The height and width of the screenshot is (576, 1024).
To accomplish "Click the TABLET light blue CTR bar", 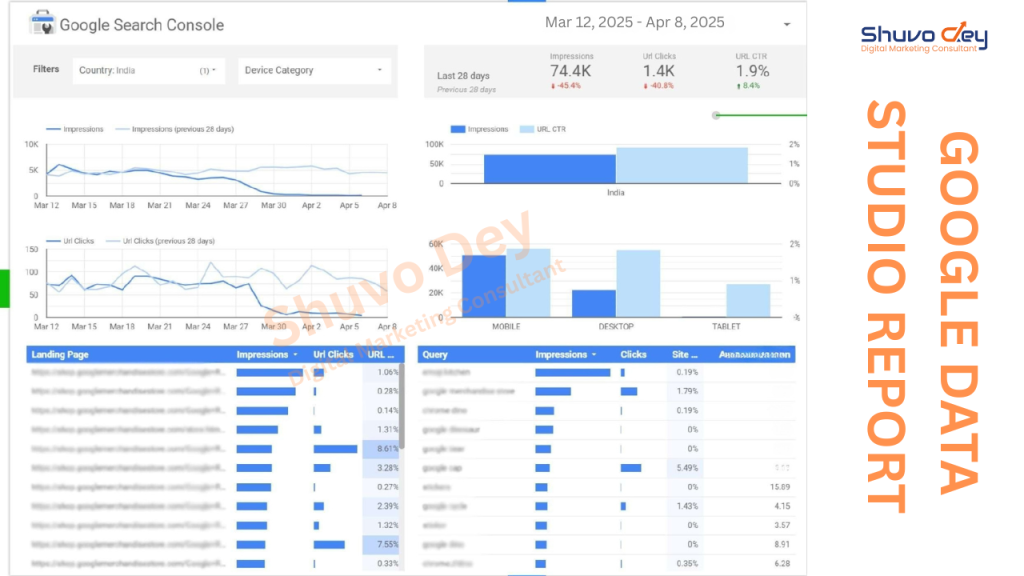I will [x=748, y=301].
